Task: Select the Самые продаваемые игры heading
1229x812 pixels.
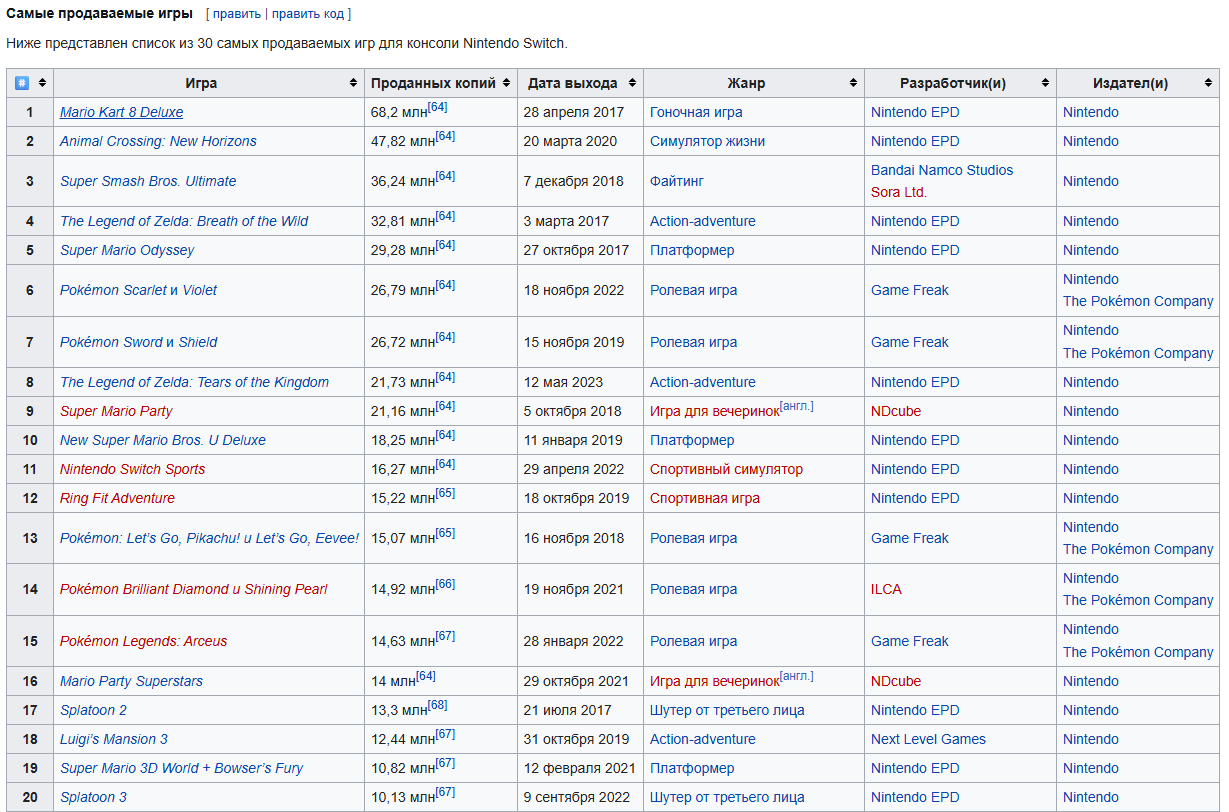Action: (x=100, y=14)
